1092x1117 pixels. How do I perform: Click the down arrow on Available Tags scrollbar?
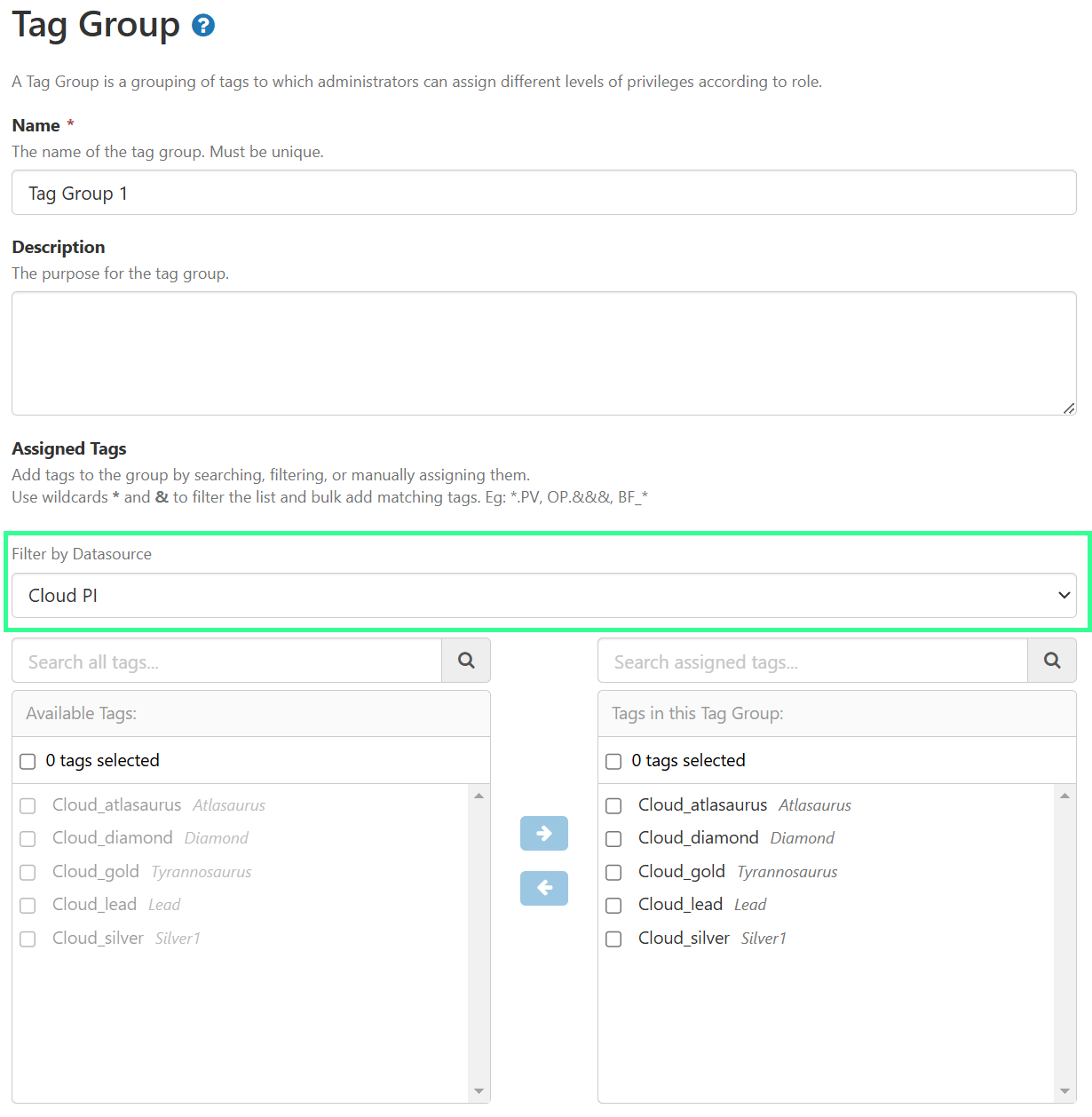[x=479, y=1090]
